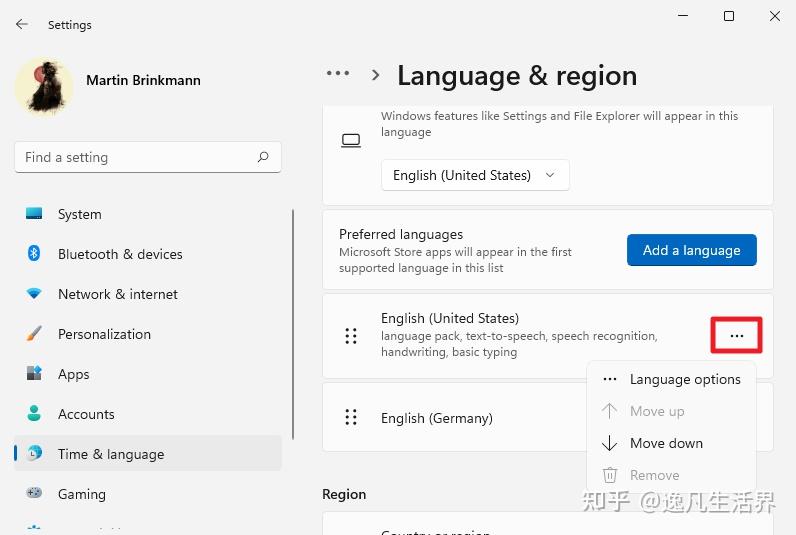Screen dimensions: 796x535
Task: Open more options for English (United States)
Action: [x=737, y=335]
